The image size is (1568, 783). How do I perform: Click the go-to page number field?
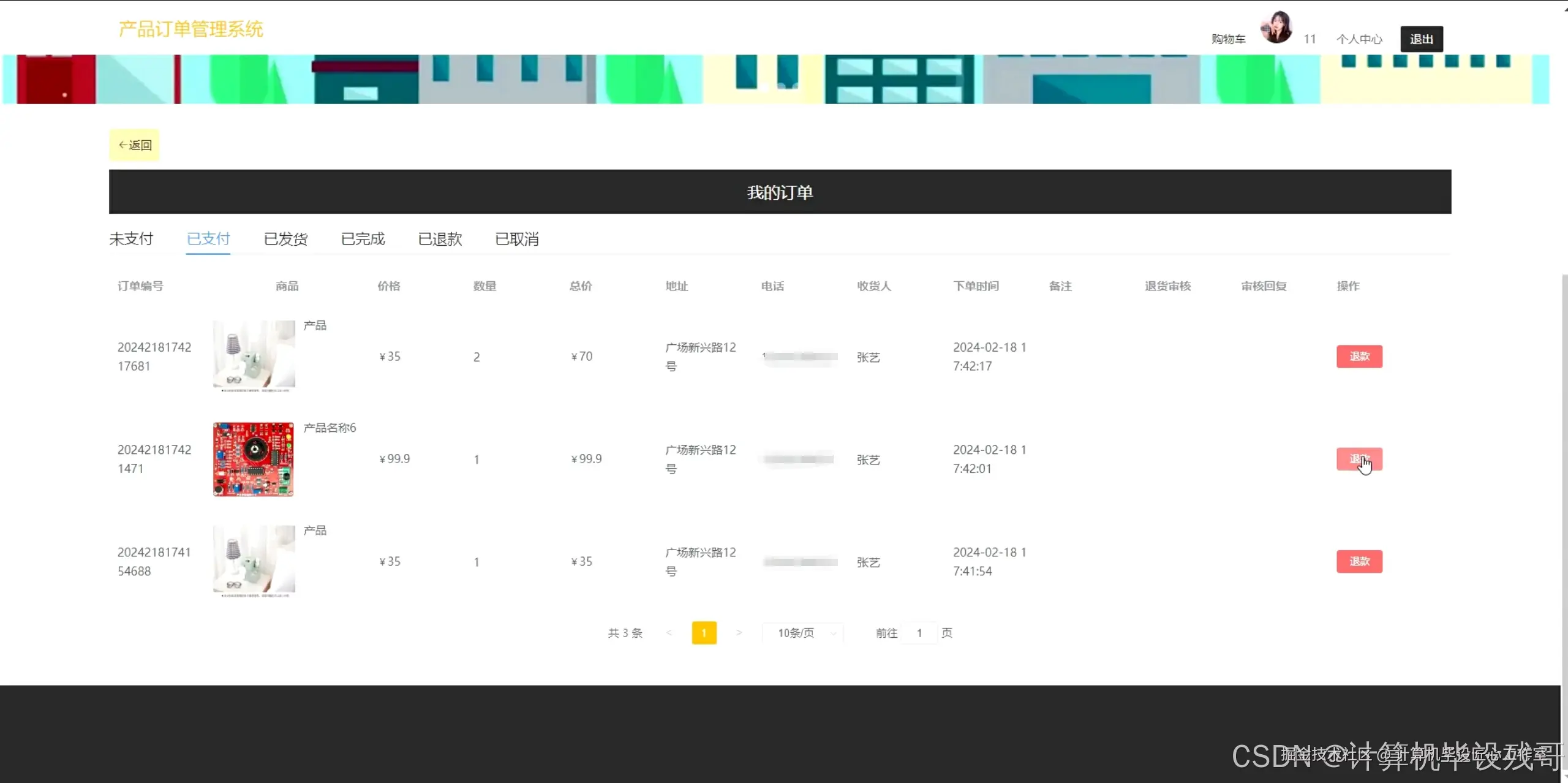(x=919, y=633)
